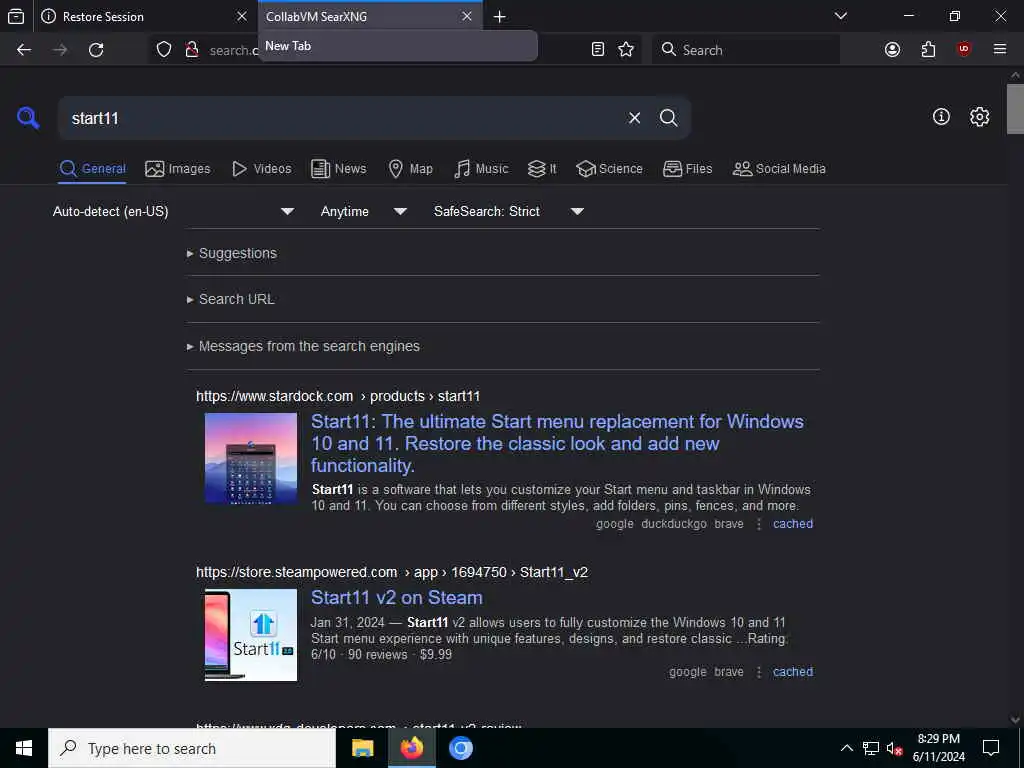1024x768 pixels.
Task: Open the Windows Start button
Action: click(x=24, y=748)
